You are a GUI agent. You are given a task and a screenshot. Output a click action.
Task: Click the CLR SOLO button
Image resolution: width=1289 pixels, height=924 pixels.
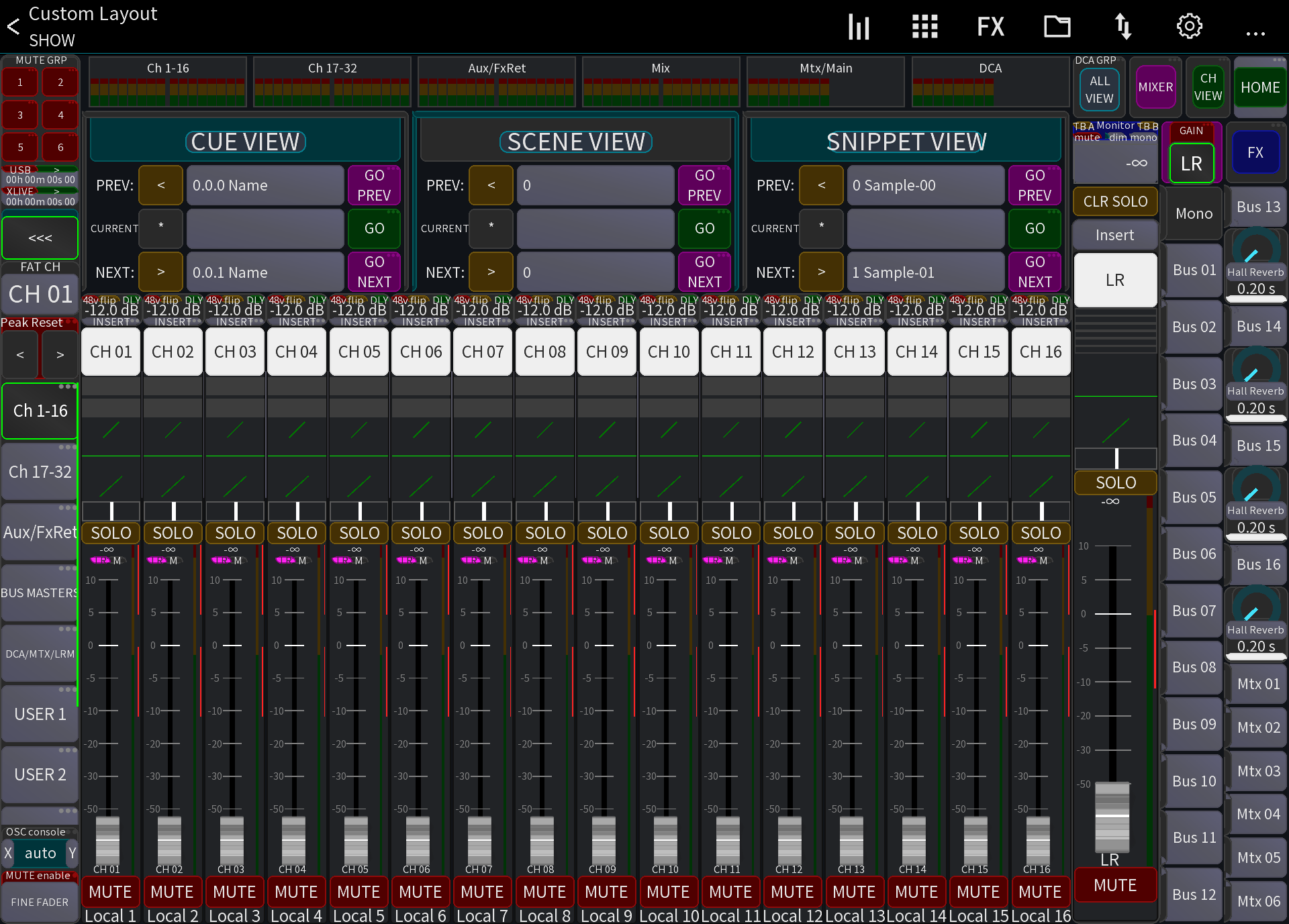point(1115,201)
